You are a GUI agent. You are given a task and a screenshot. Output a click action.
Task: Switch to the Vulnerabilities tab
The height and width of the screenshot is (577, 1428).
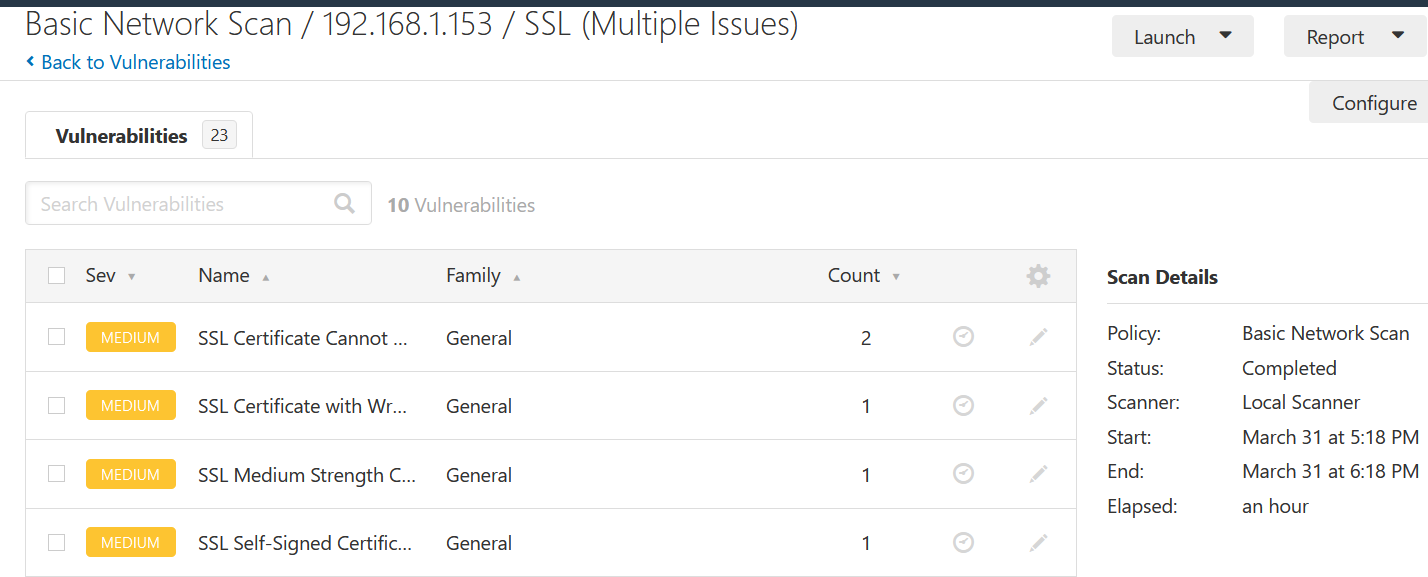(138, 136)
